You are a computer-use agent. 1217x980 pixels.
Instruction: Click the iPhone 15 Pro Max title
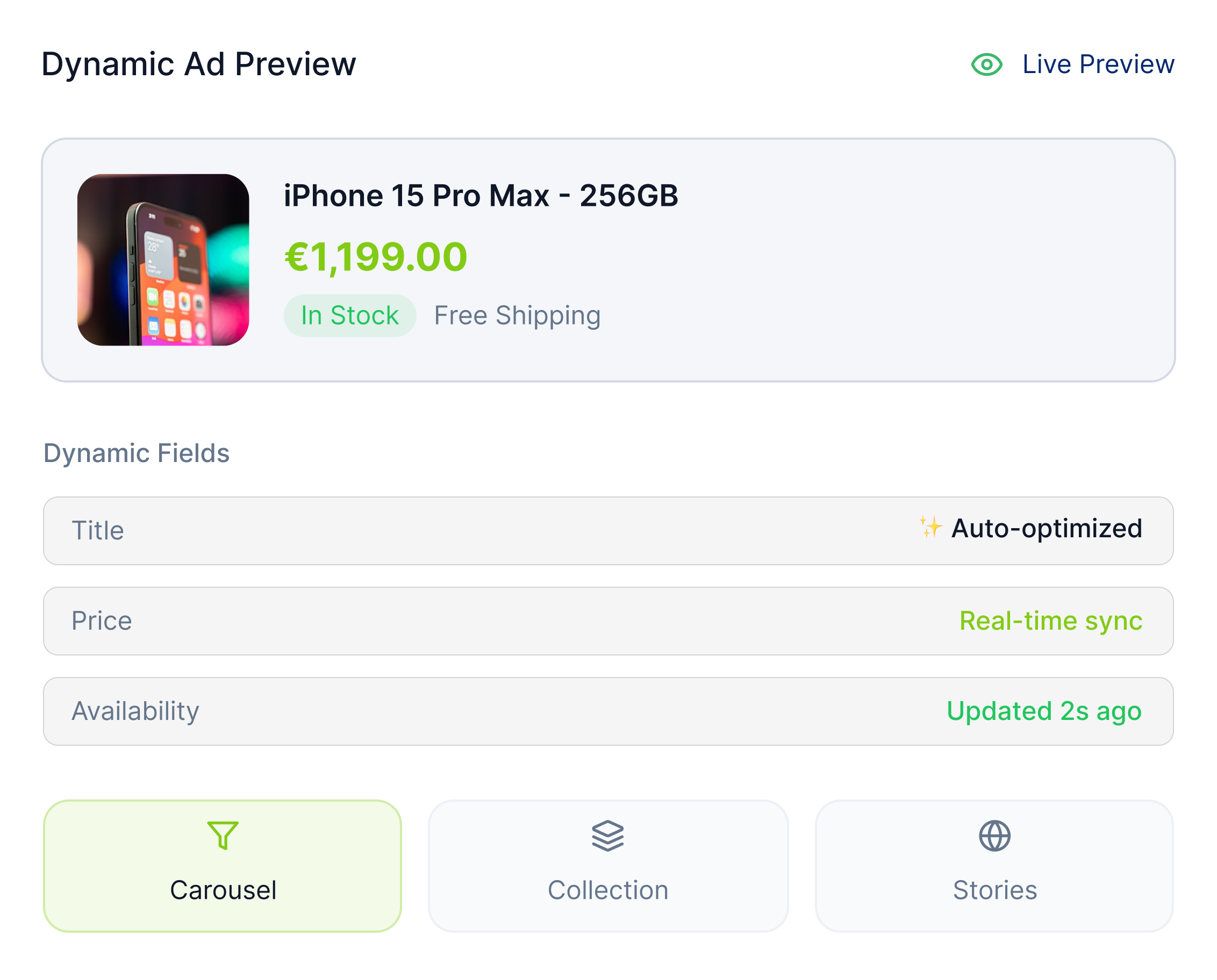[481, 196]
